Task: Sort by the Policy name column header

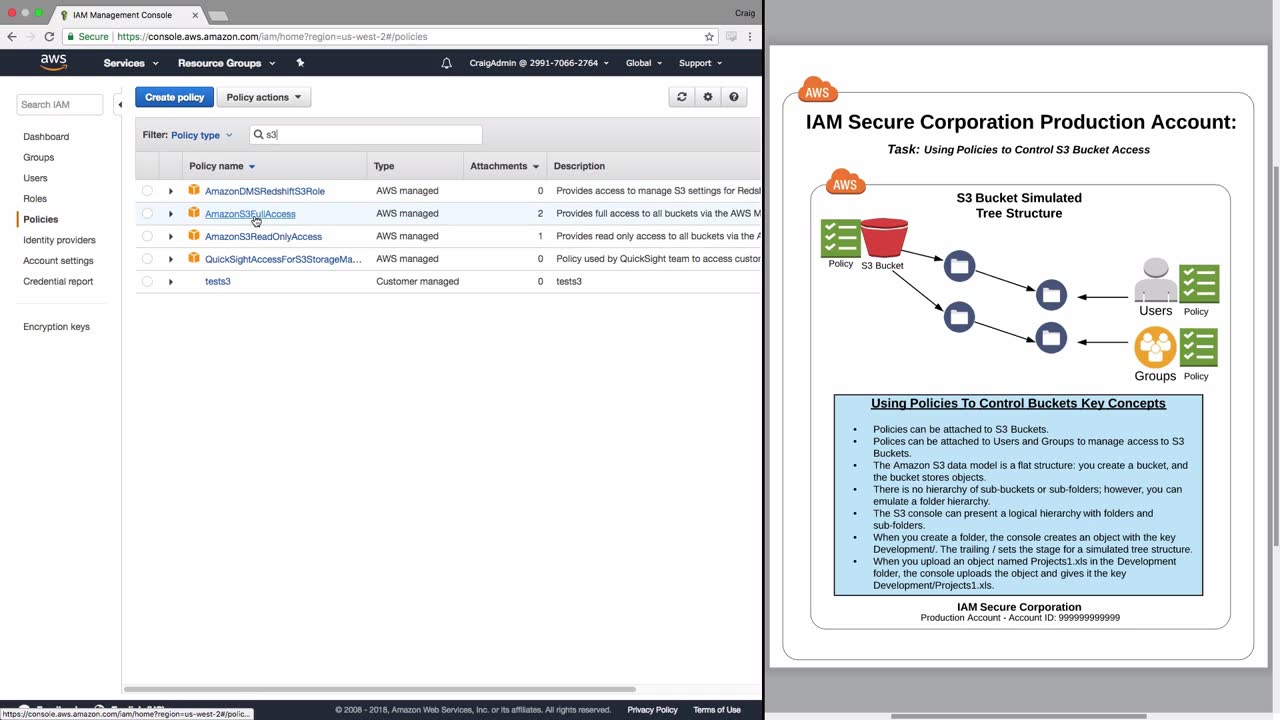Action: click(x=222, y=166)
